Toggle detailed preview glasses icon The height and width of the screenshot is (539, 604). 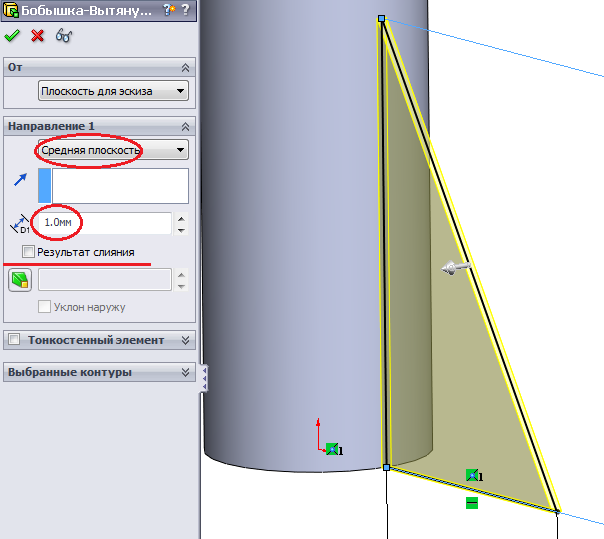(x=64, y=36)
